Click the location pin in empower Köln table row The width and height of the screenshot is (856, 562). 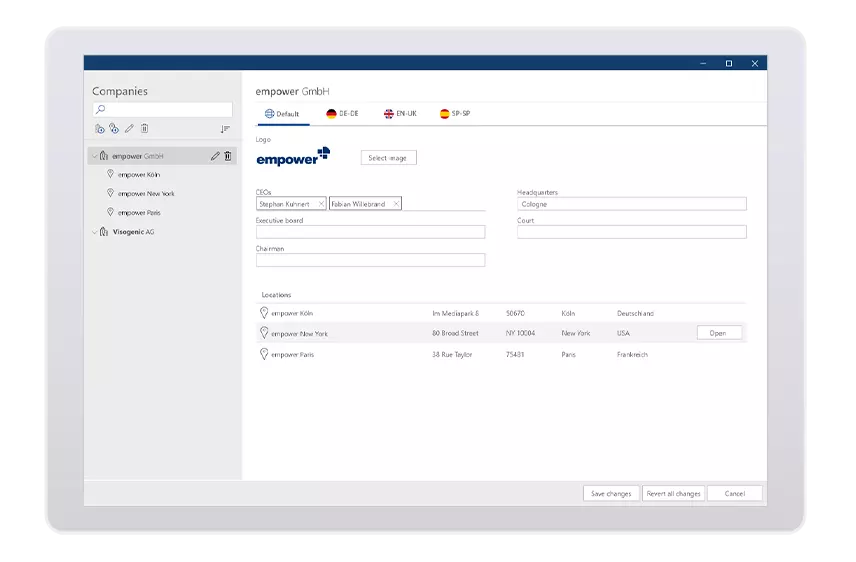coord(264,313)
